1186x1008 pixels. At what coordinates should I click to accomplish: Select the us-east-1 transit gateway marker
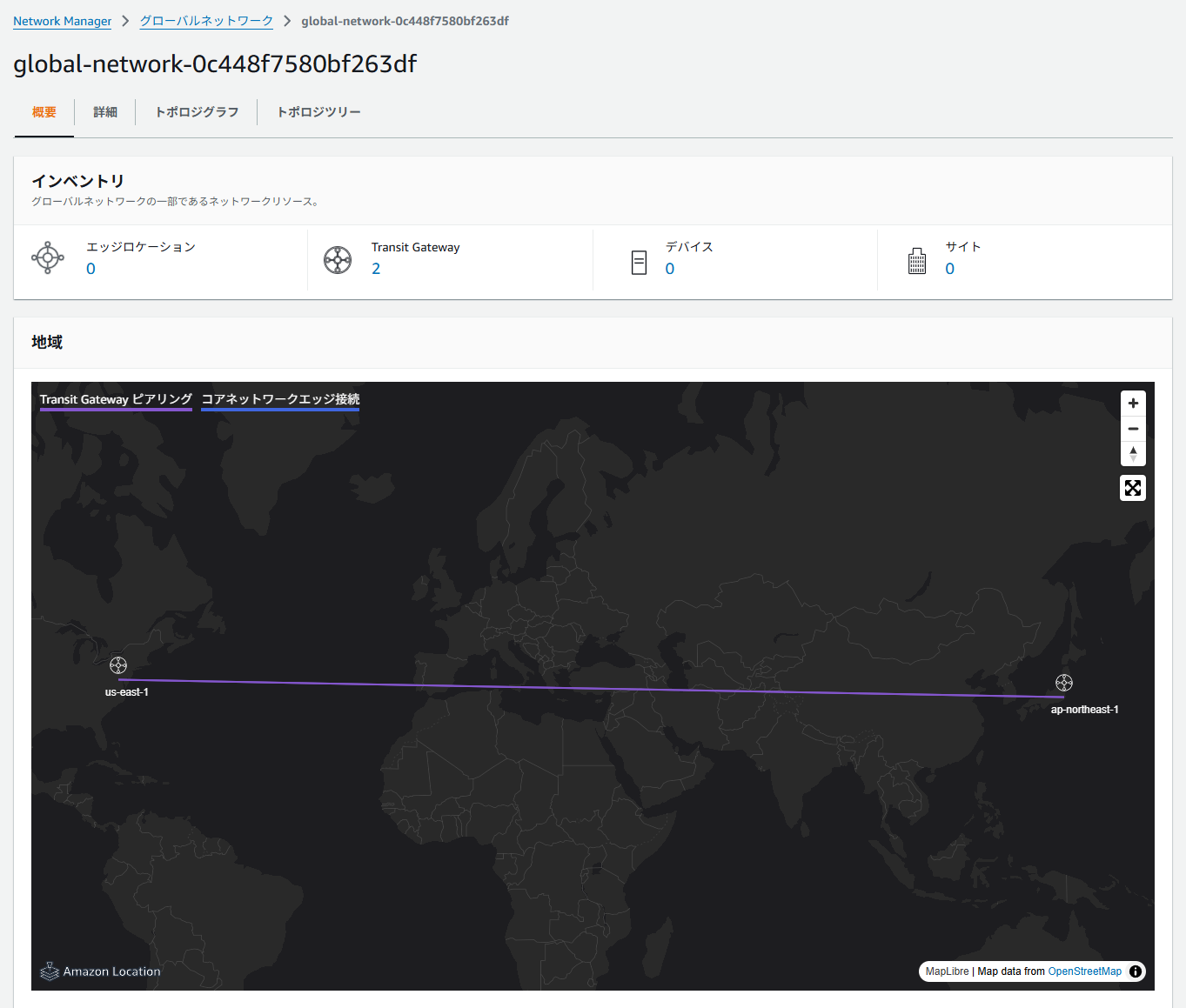point(118,666)
